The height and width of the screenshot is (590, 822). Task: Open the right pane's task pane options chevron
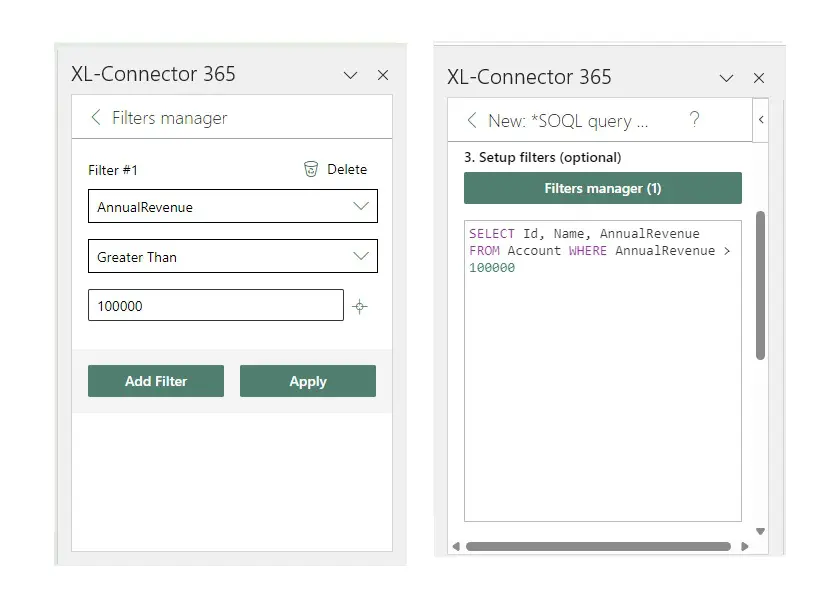[x=726, y=78]
